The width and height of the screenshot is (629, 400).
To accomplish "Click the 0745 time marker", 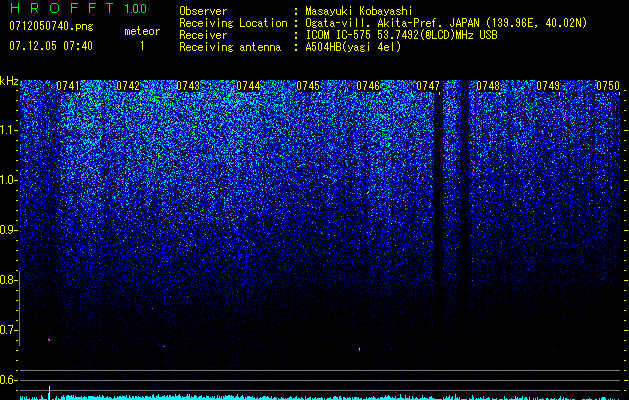I will point(308,86).
